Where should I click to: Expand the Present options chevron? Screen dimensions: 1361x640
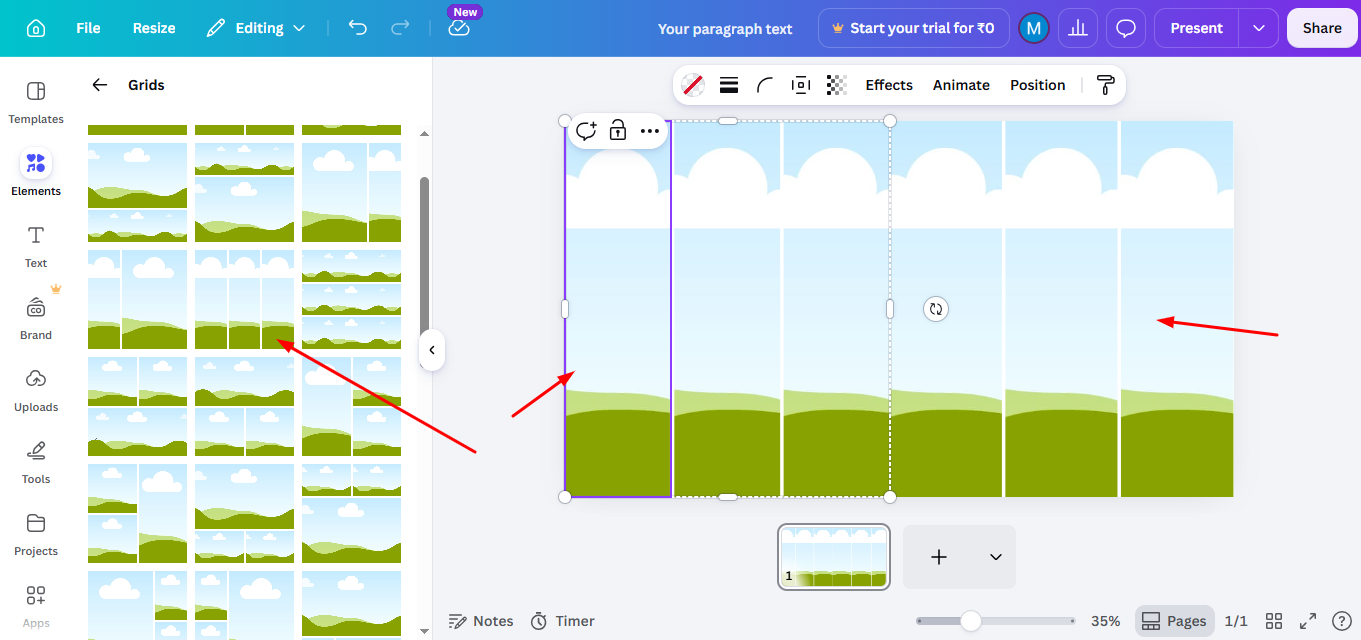1258,28
